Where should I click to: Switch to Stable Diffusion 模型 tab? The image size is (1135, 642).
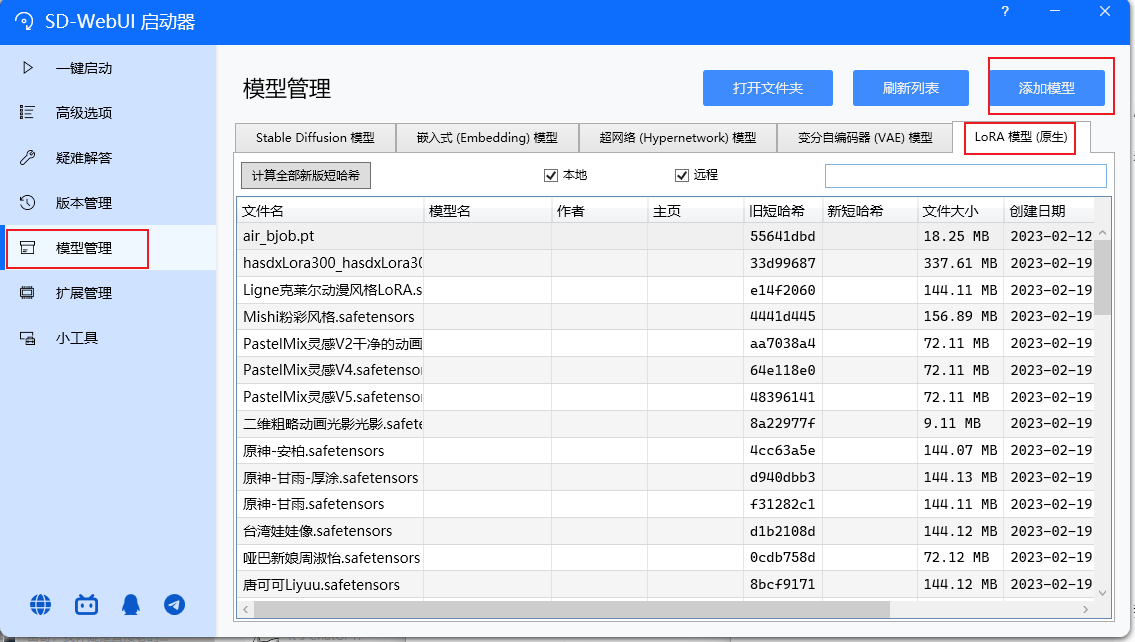click(315, 138)
